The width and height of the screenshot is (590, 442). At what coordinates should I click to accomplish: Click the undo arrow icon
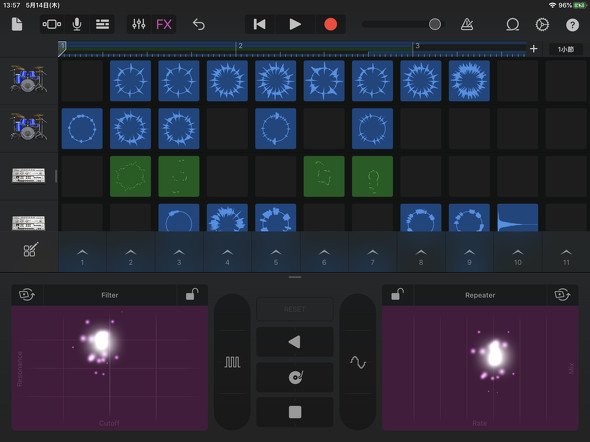coord(199,24)
